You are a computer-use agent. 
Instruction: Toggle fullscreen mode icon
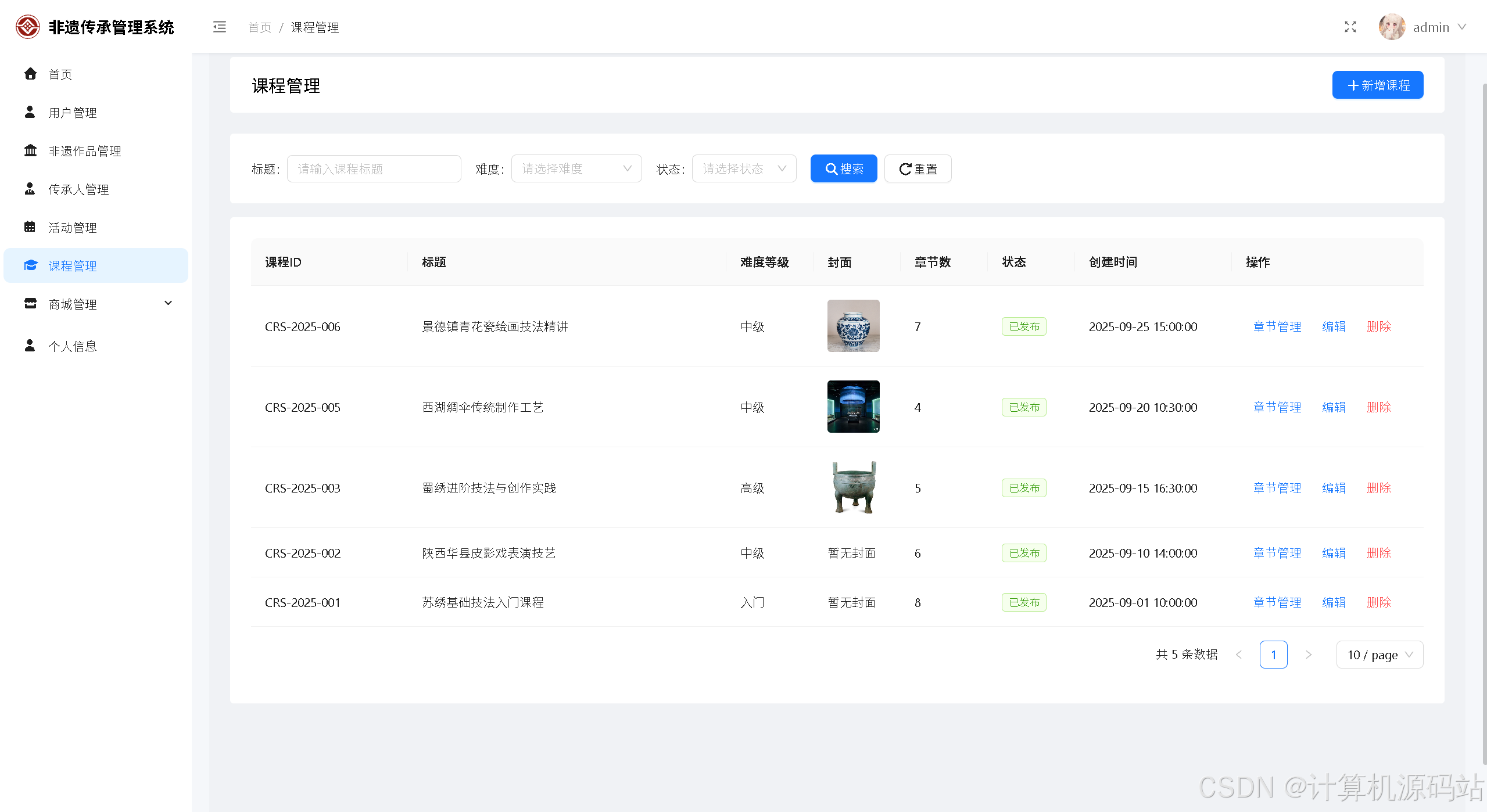pos(1350,27)
